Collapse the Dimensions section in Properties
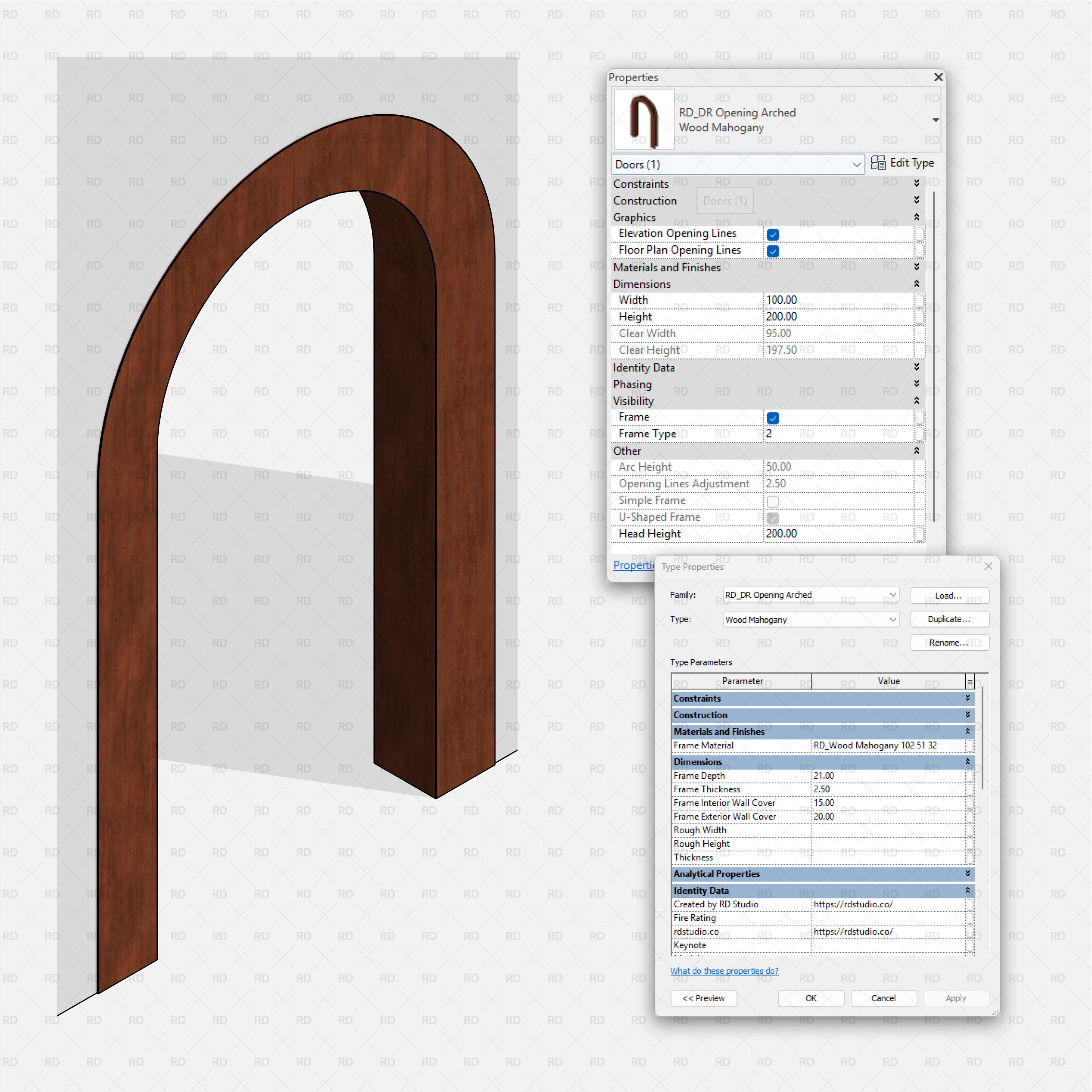Viewport: 1092px width, 1092px height. tap(916, 284)
